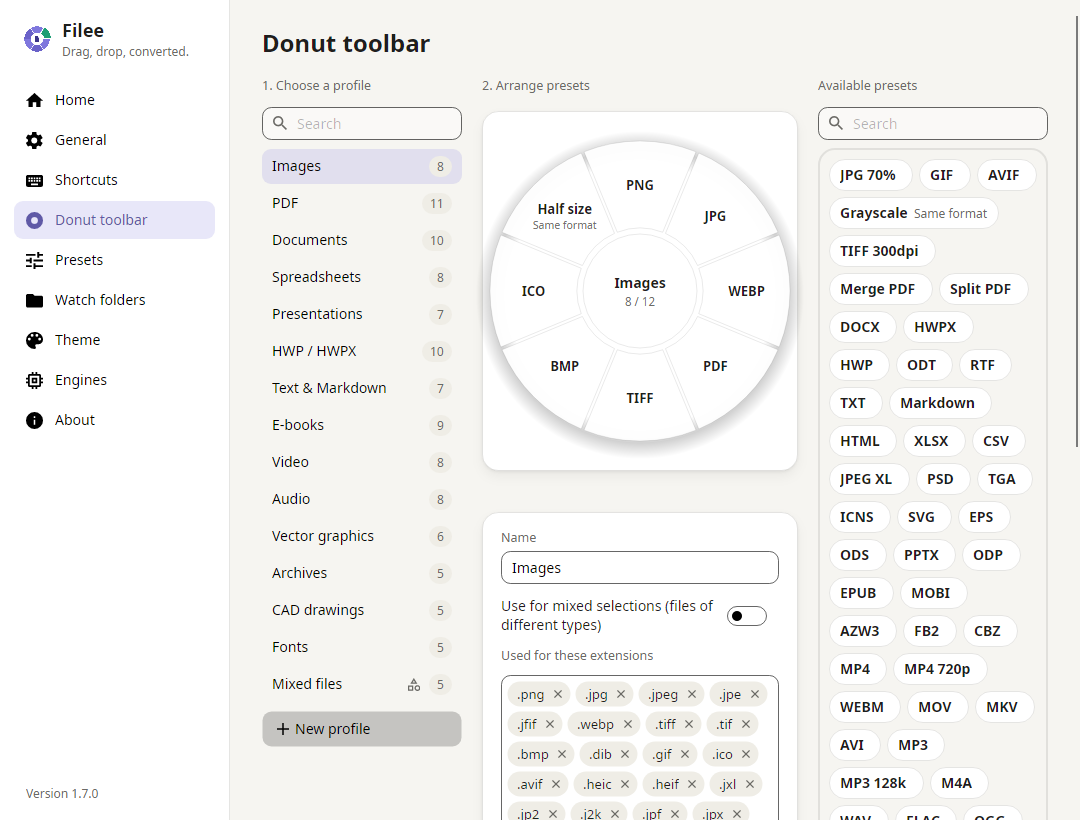Remove the .webp extension chip
The height and width of the screenshot is (820, 1080).
point(627,724)
